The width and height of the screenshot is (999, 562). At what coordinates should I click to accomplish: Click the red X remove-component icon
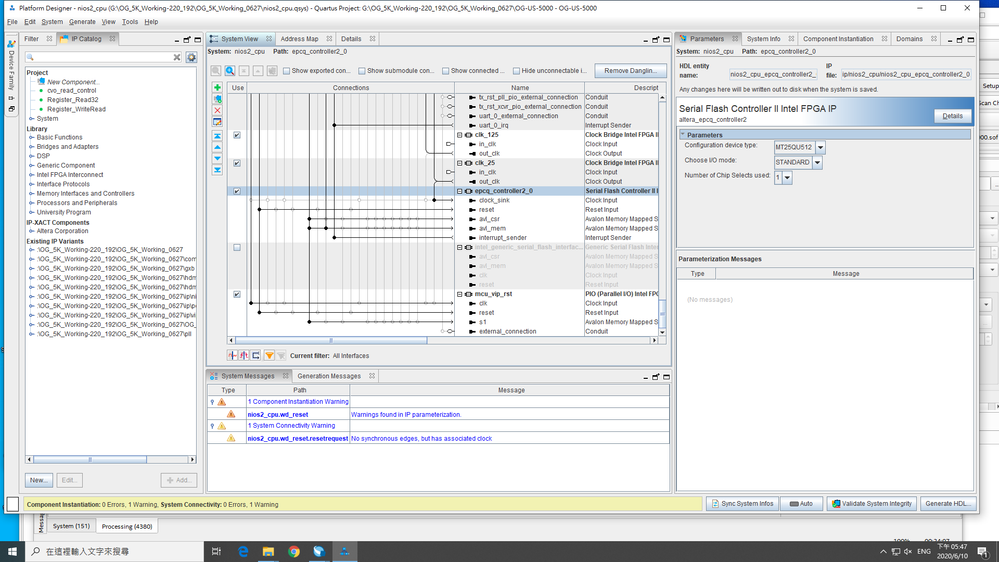[217, 110]
